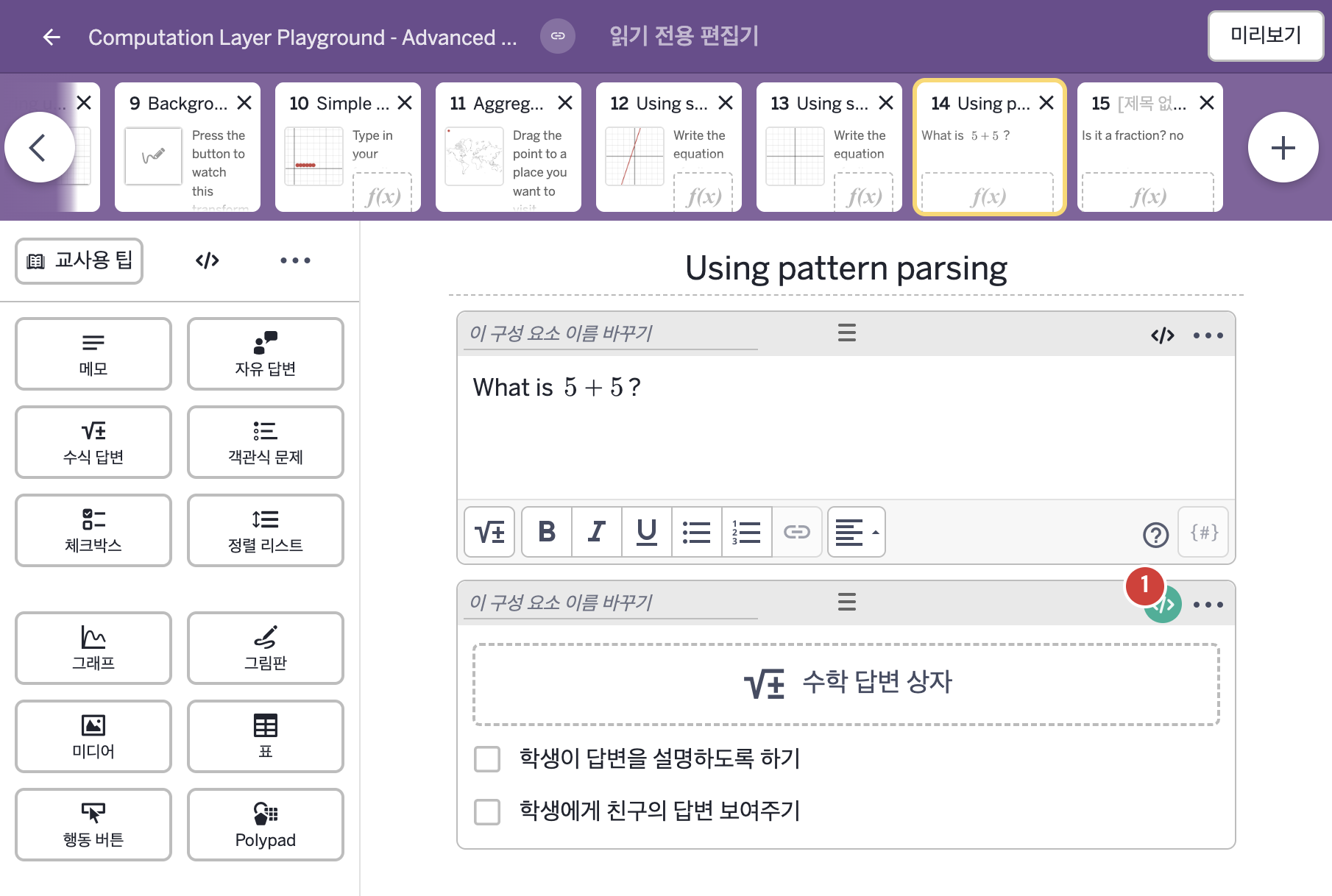Insert a bulleted list
The height and width of the screenshot is (896, 1332).
(x=697, y=532)
